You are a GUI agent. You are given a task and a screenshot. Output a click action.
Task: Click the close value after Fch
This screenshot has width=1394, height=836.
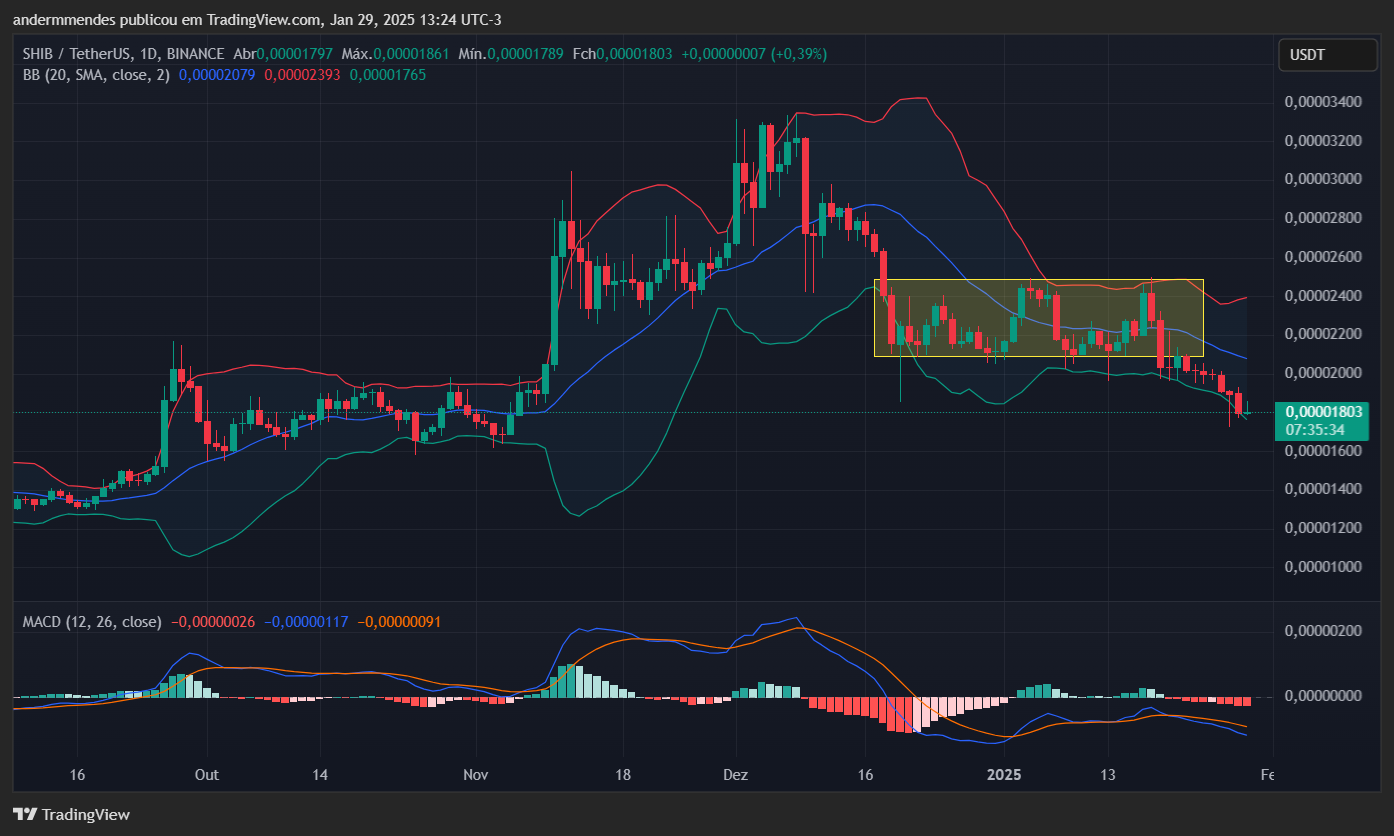click(635, 53)
